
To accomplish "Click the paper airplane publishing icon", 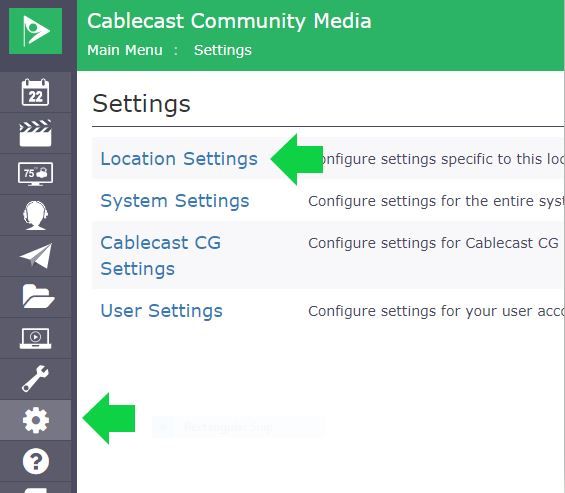I will click(36, 256).
